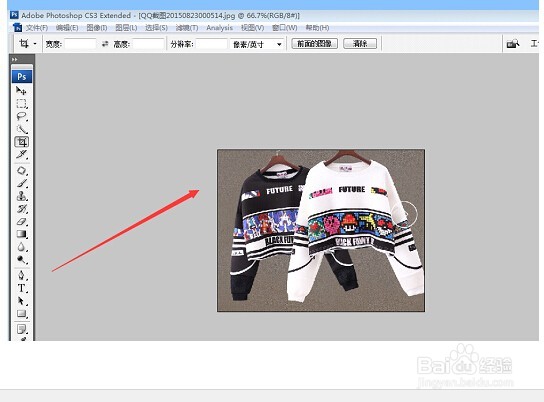This screenshot has width=544, height=402.
Task: Open the 图层(L) menu
Action: click(x=126, y=28)
